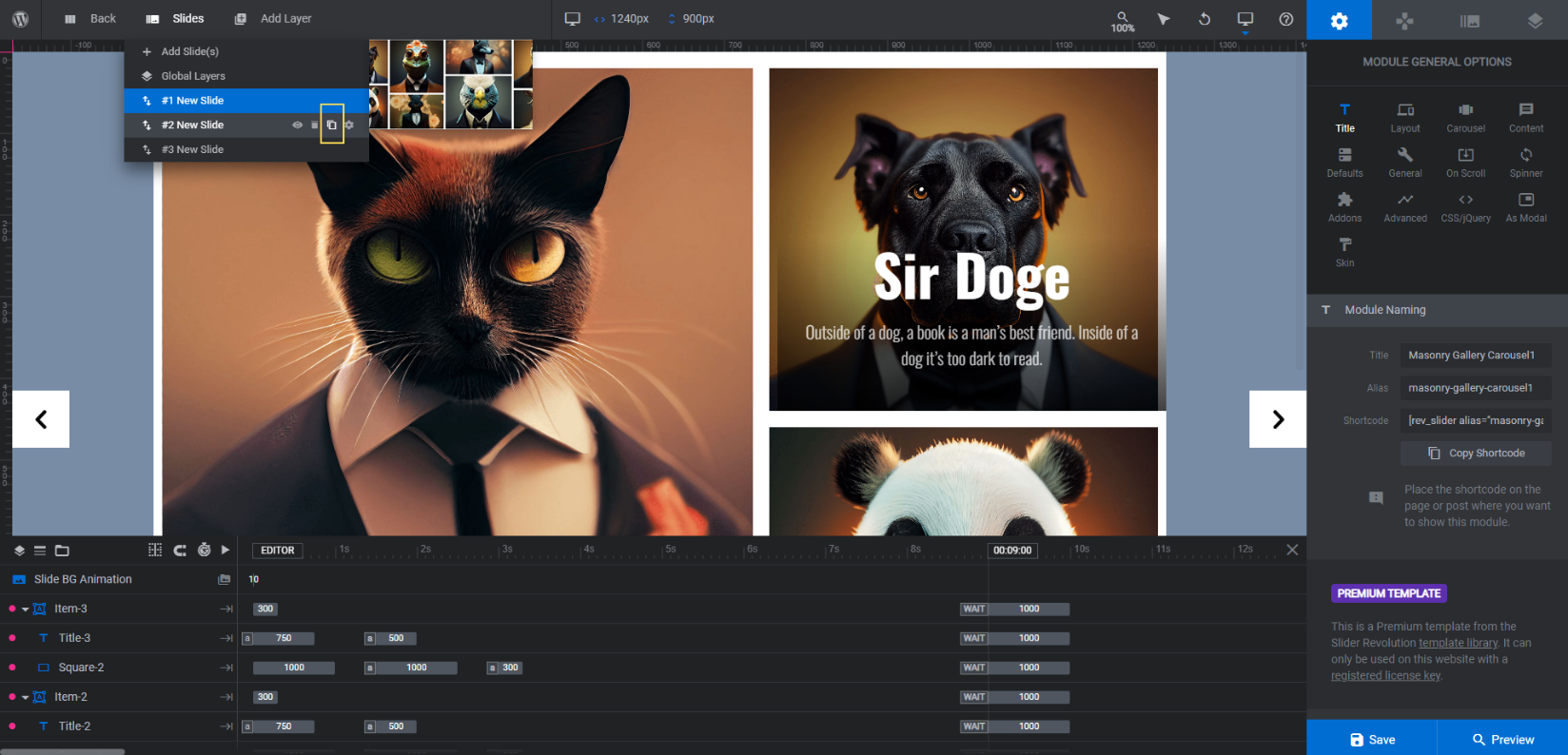Toggle pink dot for Square-2 layer

tap(11, 668)
